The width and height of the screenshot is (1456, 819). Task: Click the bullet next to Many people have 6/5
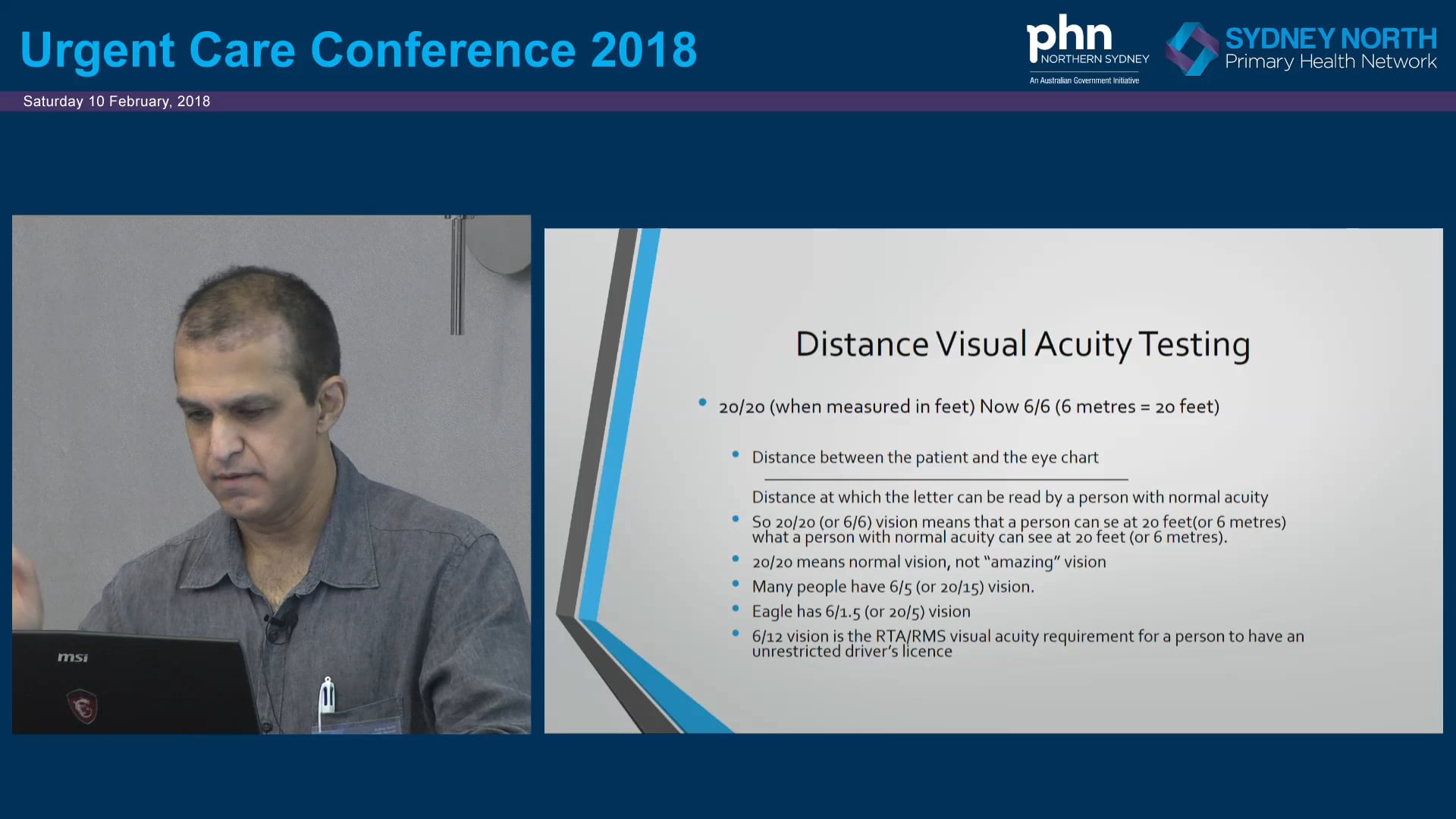tap(734, 582)
